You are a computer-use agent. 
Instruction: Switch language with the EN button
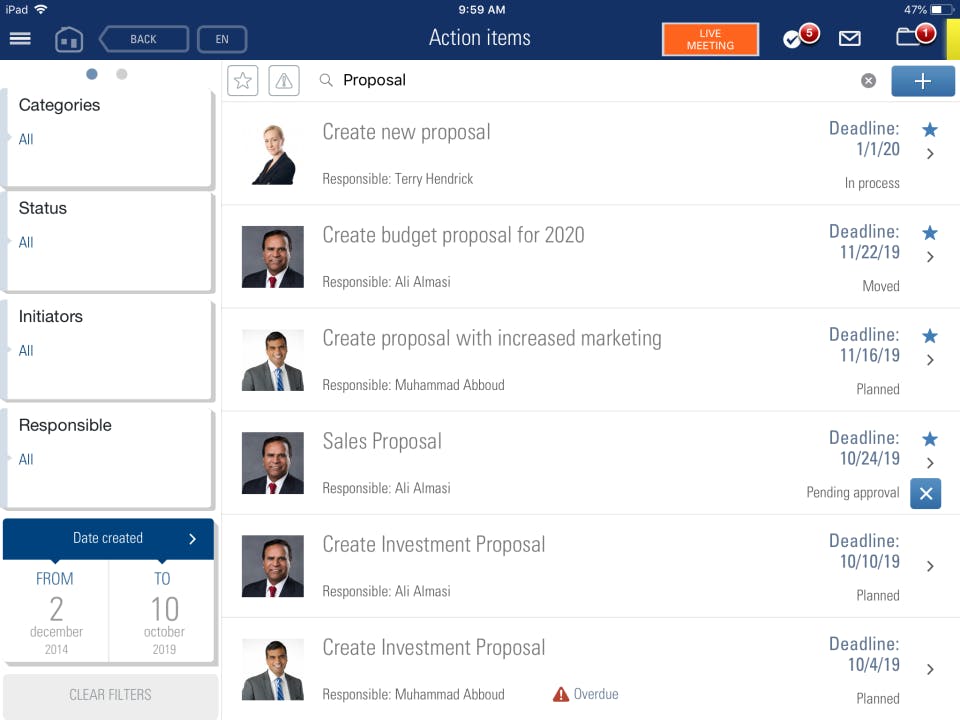222,40
